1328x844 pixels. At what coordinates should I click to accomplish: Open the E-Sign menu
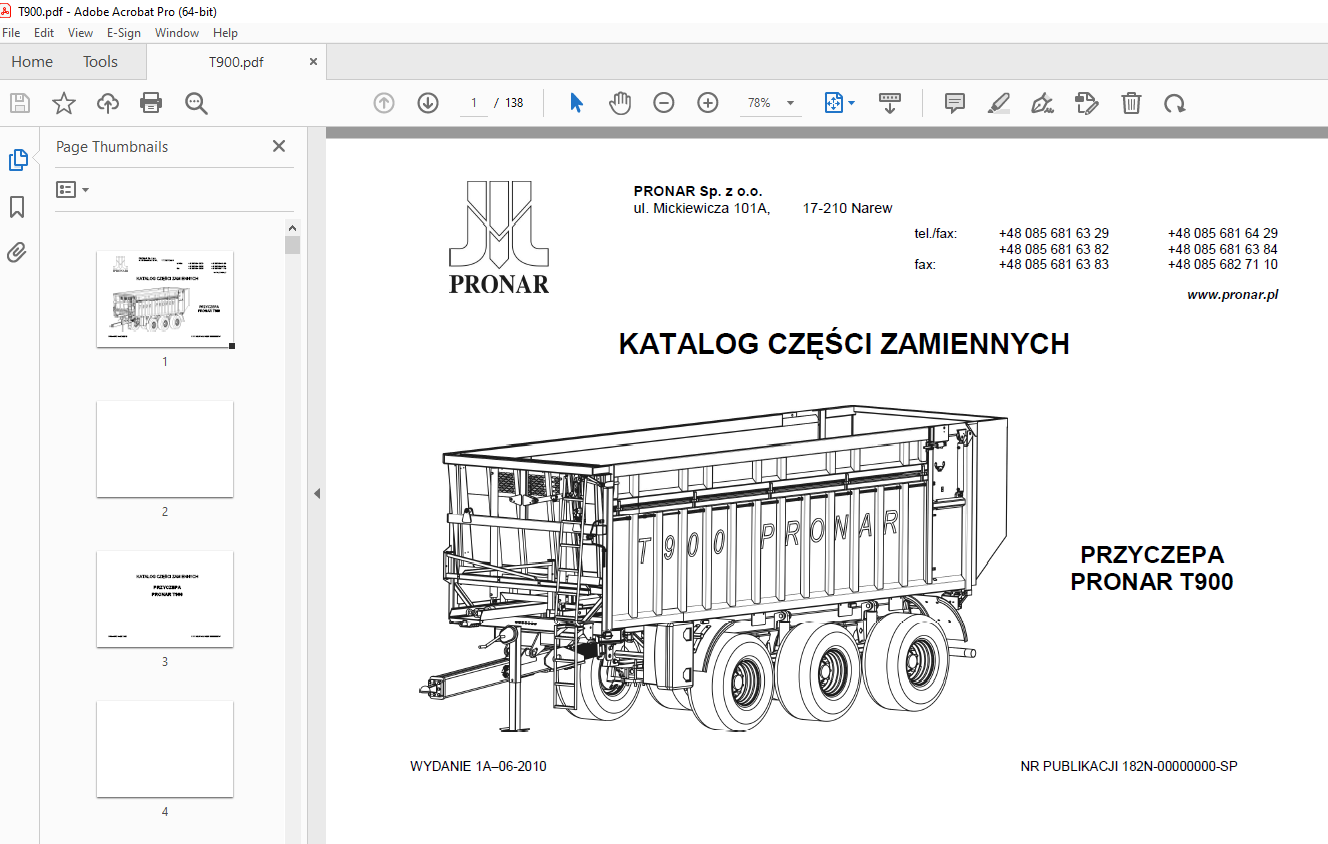[124, 33]
